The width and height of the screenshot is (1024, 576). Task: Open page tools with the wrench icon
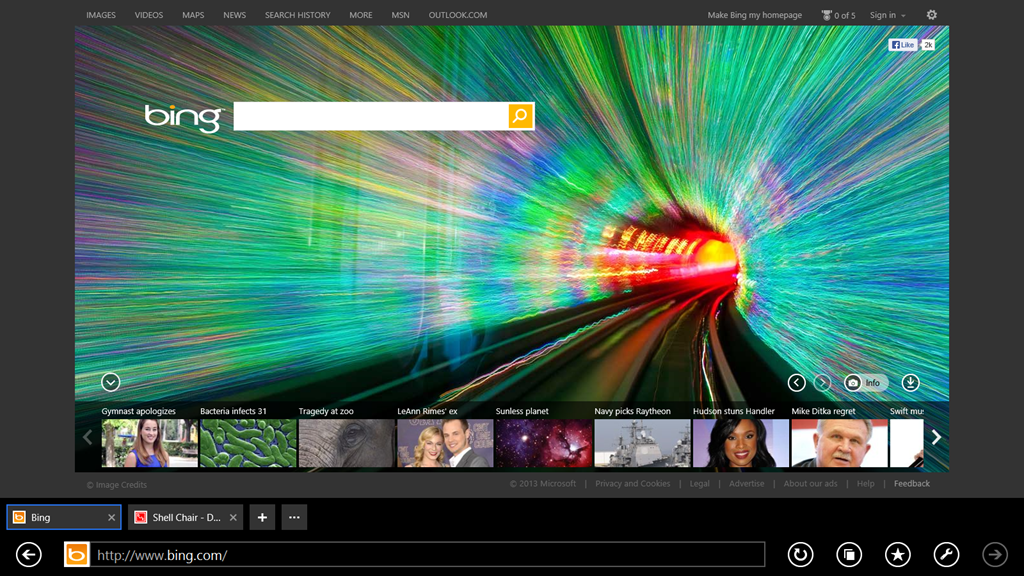pos(946,554)
